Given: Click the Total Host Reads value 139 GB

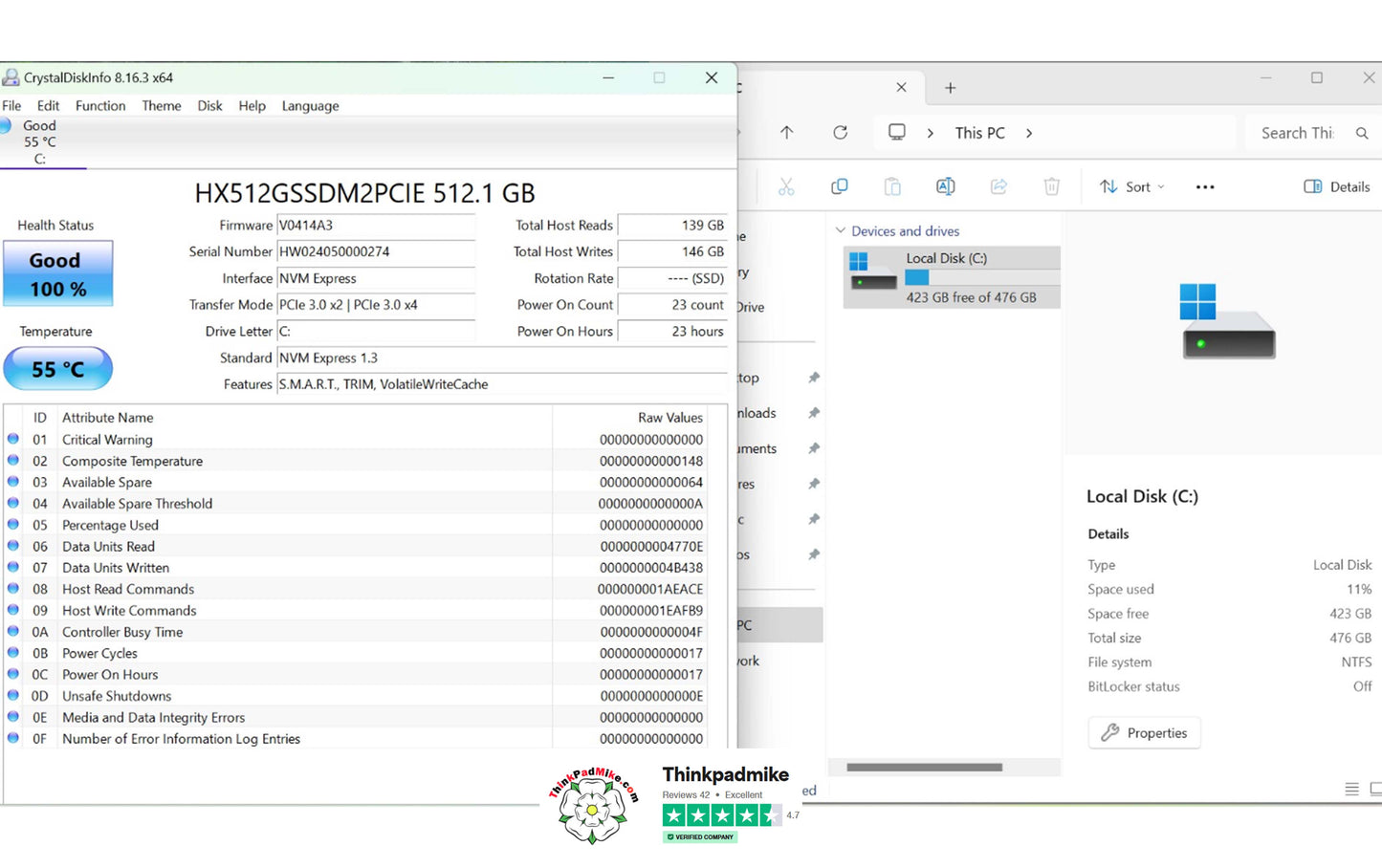Looking at the screenshot, I should coord(672,226).
